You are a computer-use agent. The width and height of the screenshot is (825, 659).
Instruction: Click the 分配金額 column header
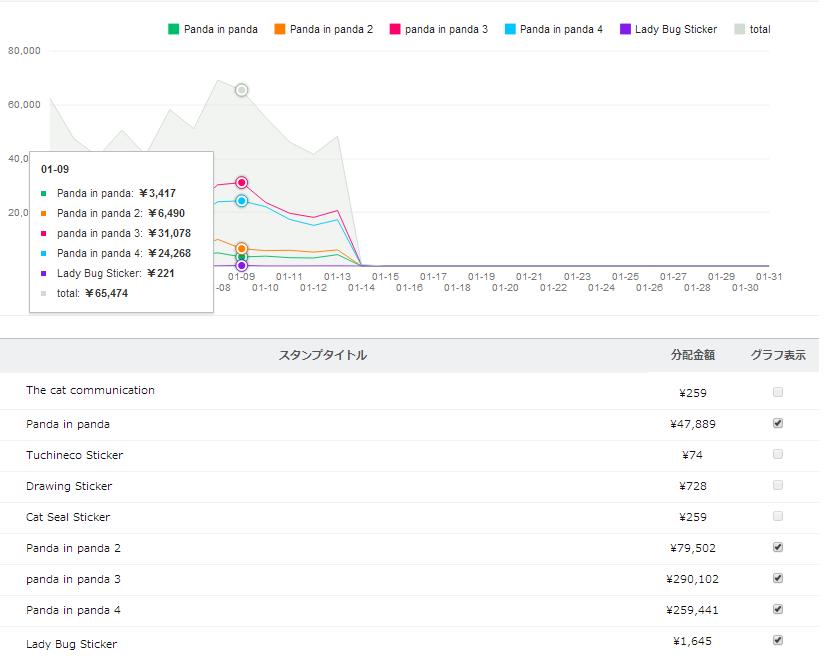[x=692, y=355]
